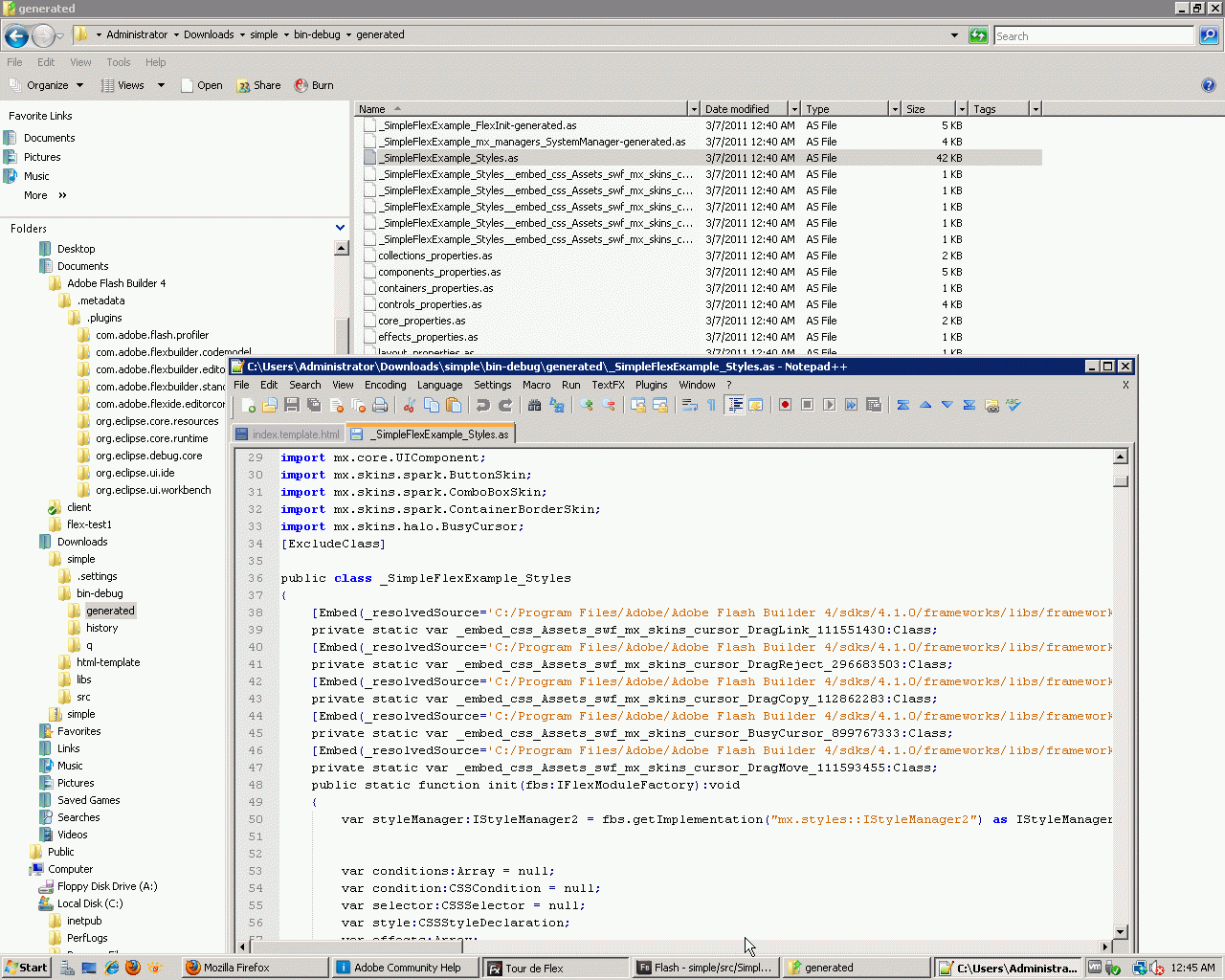
Task: Click the Explorer Search input box
Action: pos(1093,36)
